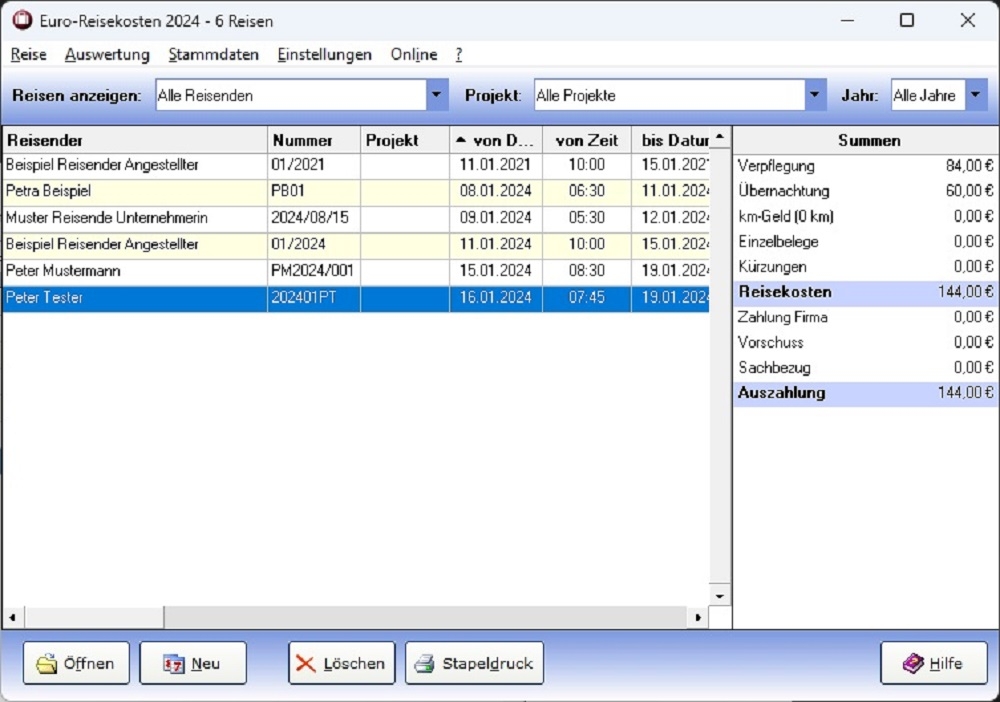Screen dimensions: 1000x702
Task: Sort by the bis Datum column header
Action: pyautogui.click(x=671, y=140)
